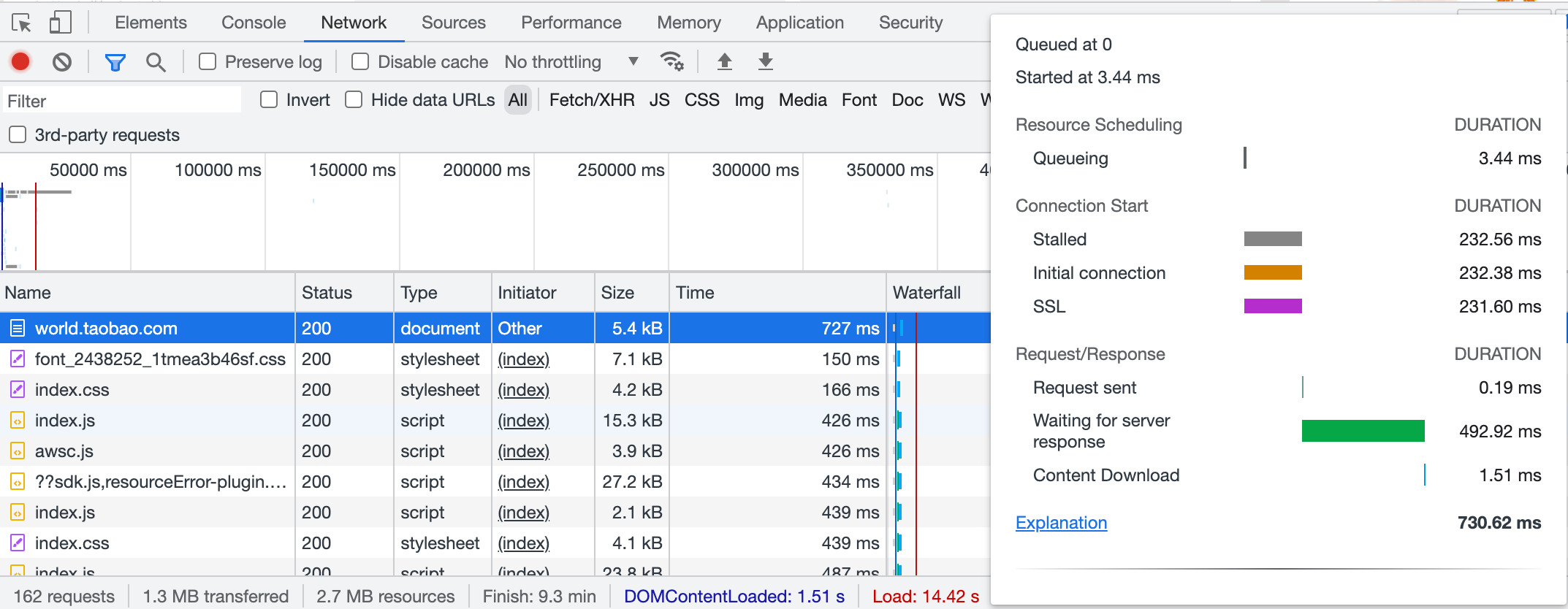Screen dimensions: 1568x609
Task: Tick the Invert filter checkbox
Action: 269,100
